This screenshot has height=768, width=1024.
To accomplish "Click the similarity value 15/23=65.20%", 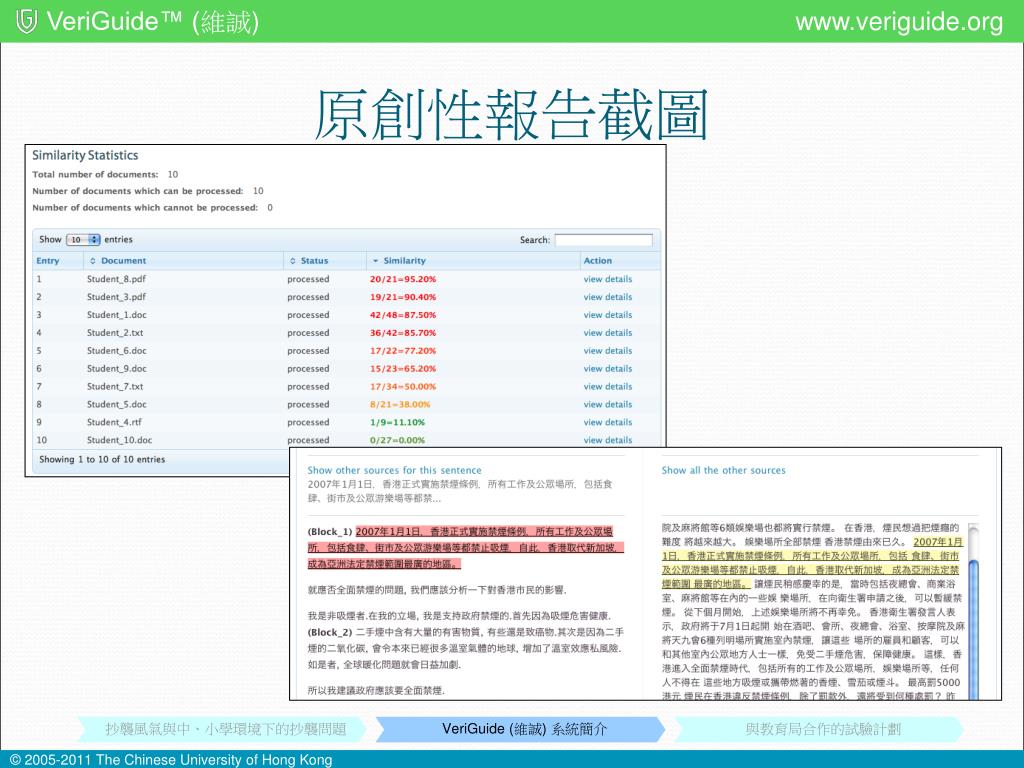I will click(403, 368).
